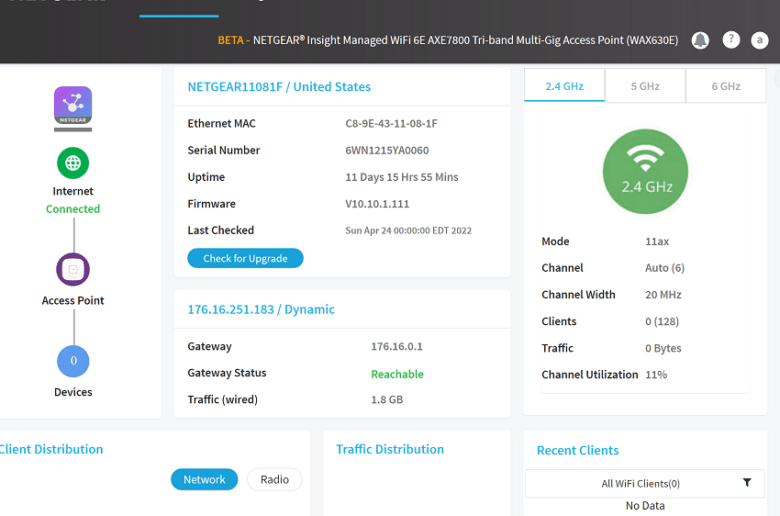Click the Channel Width value 20 MHz
780x516 pixels.
click(x=663, y=295)
